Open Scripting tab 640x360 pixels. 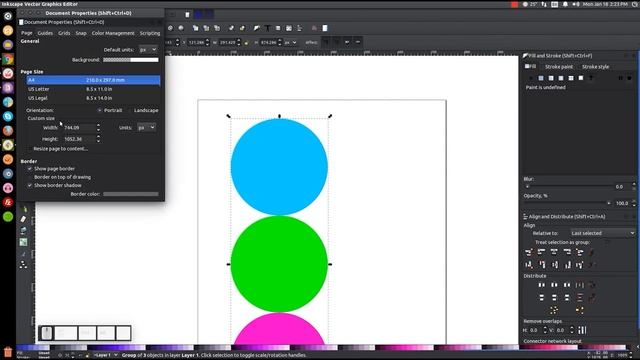(150, 33)
